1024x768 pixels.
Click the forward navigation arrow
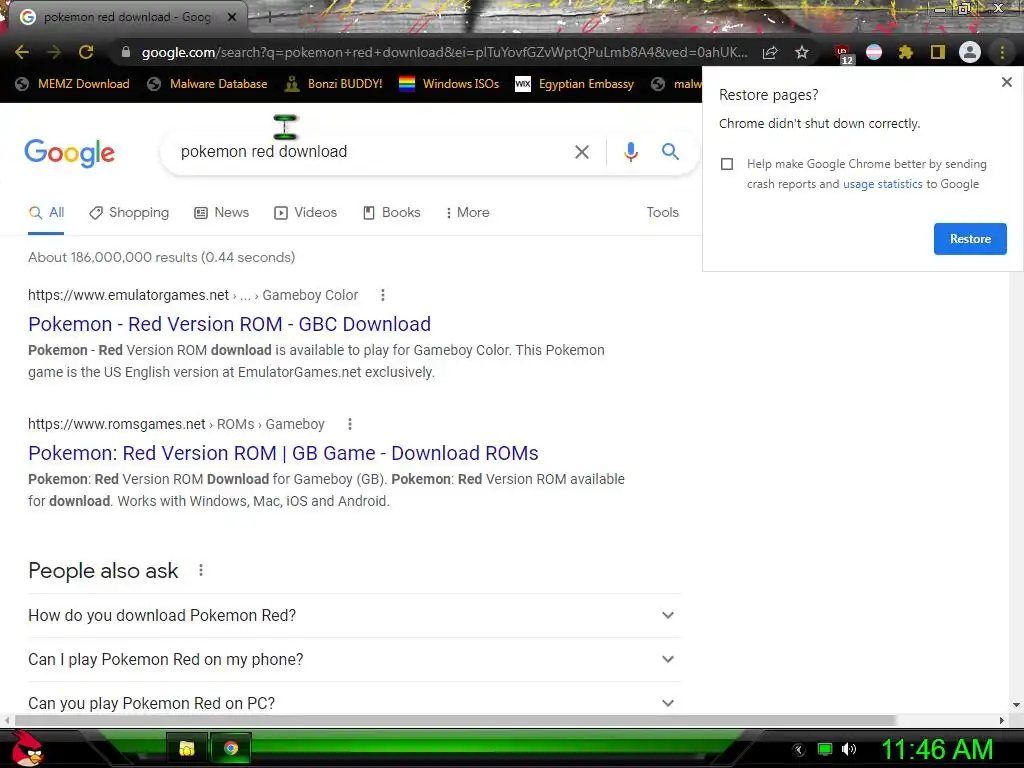[54, 52]
